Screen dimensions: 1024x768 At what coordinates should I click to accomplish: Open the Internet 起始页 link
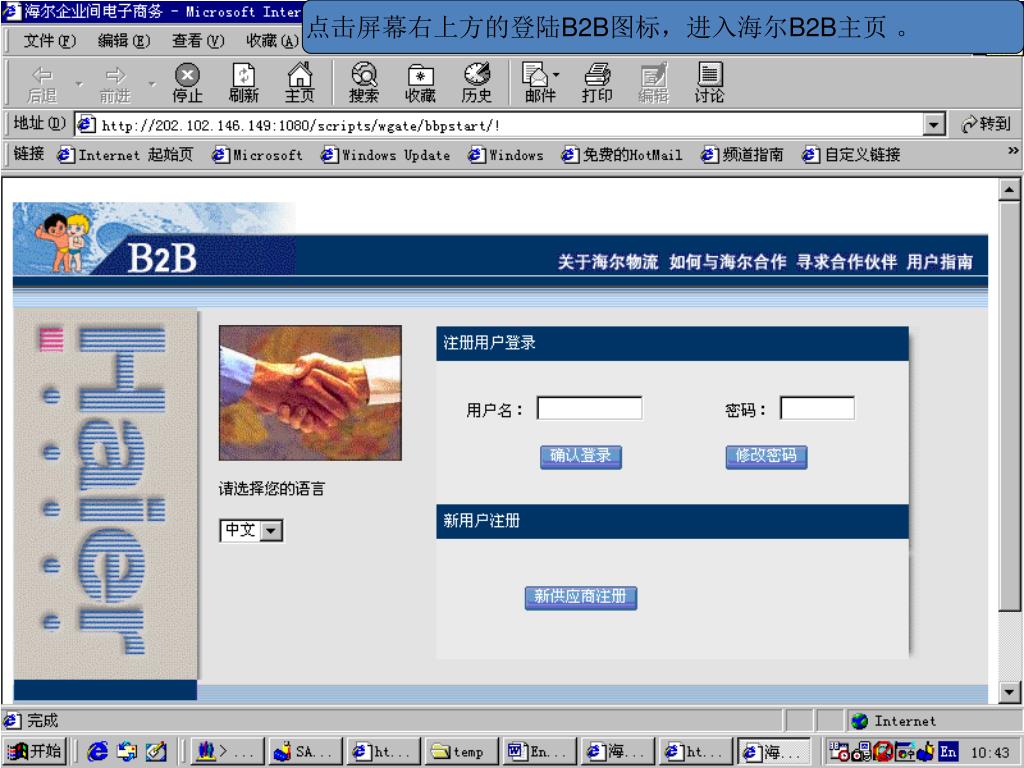(x=125, y=155)
